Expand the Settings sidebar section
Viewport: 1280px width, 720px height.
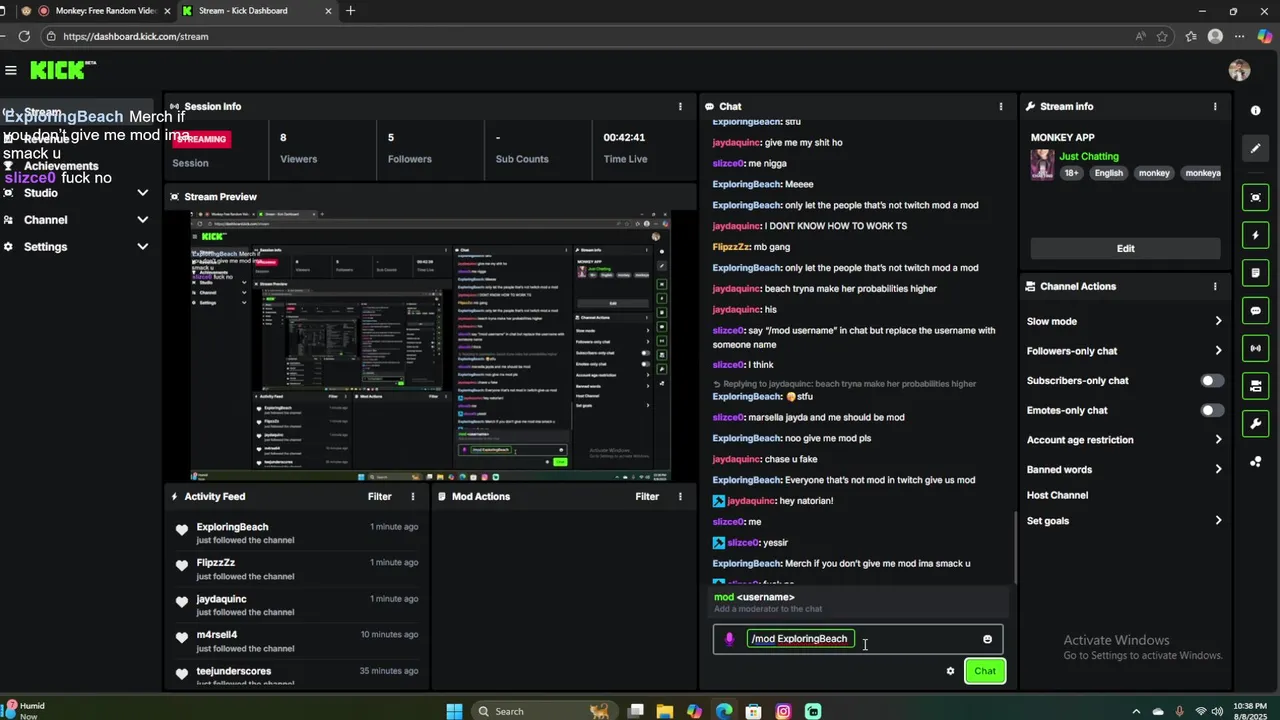point(76,247)
